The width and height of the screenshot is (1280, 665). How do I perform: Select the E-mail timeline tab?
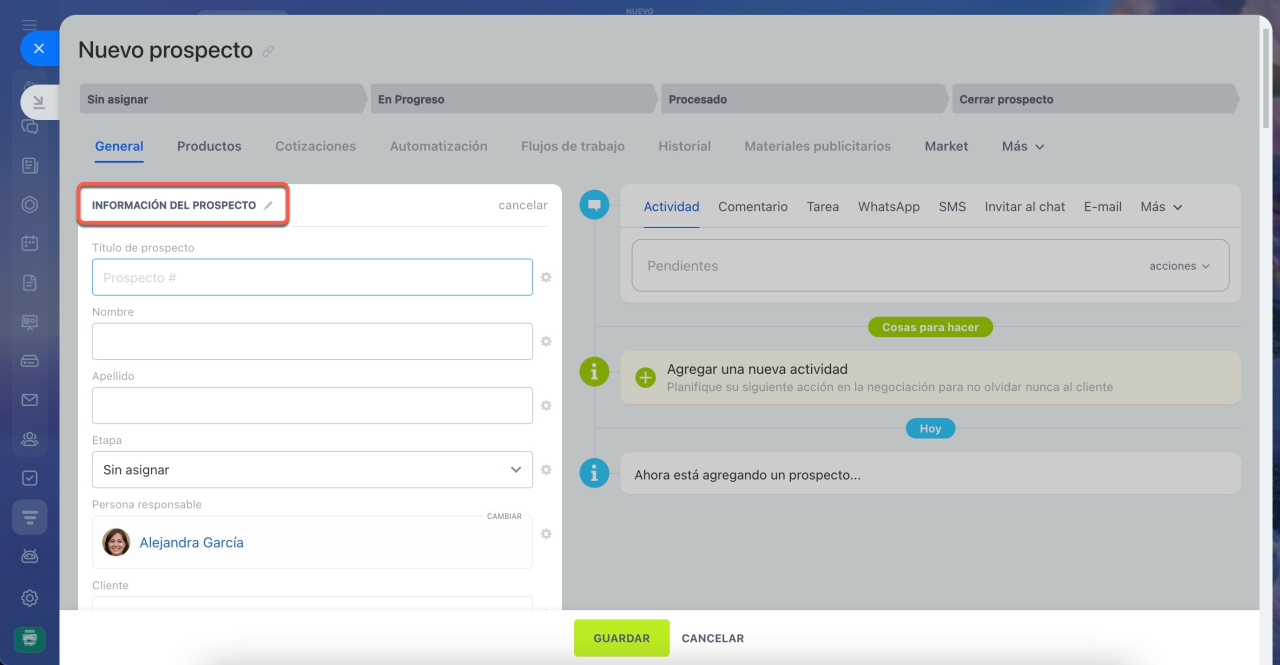tap(1103, 206)
